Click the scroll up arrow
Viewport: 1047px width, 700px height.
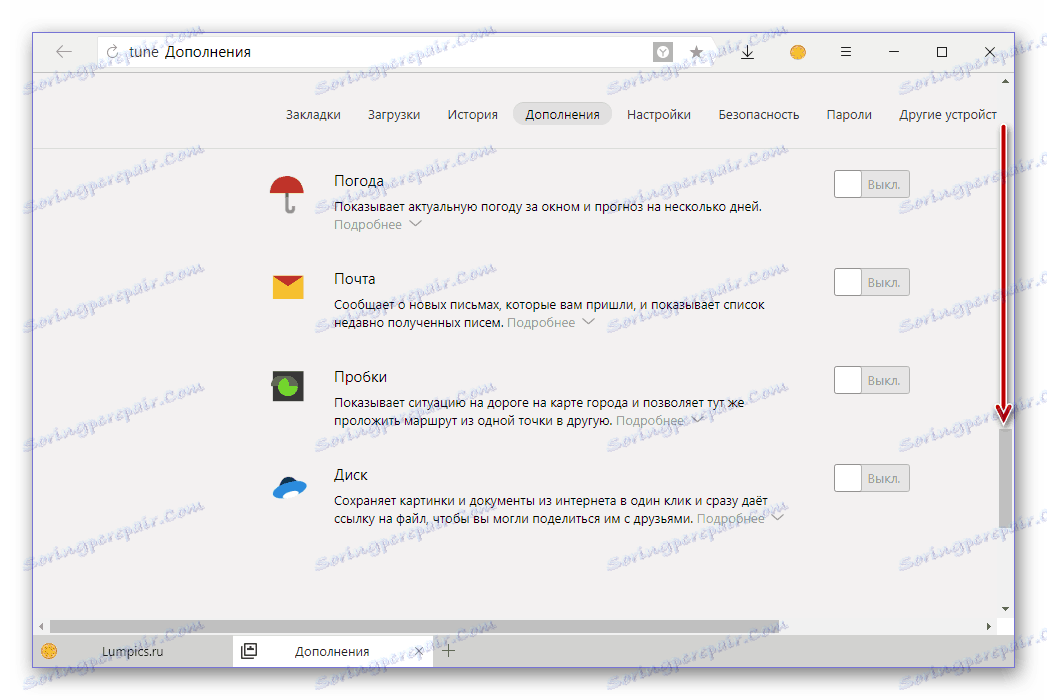click(1005, 81)
